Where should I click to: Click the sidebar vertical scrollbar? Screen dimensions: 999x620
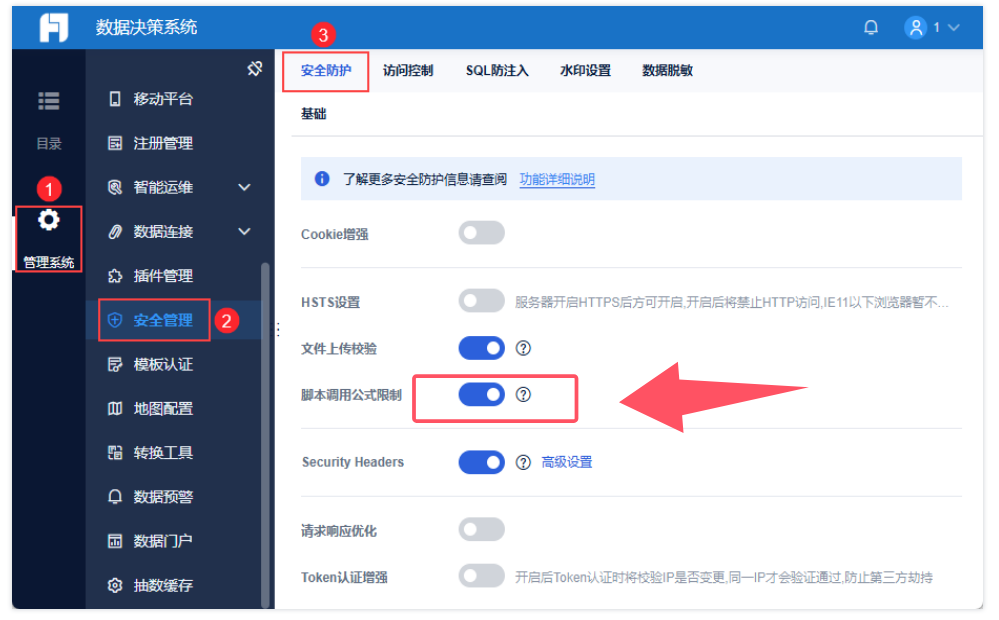[265, 435]
